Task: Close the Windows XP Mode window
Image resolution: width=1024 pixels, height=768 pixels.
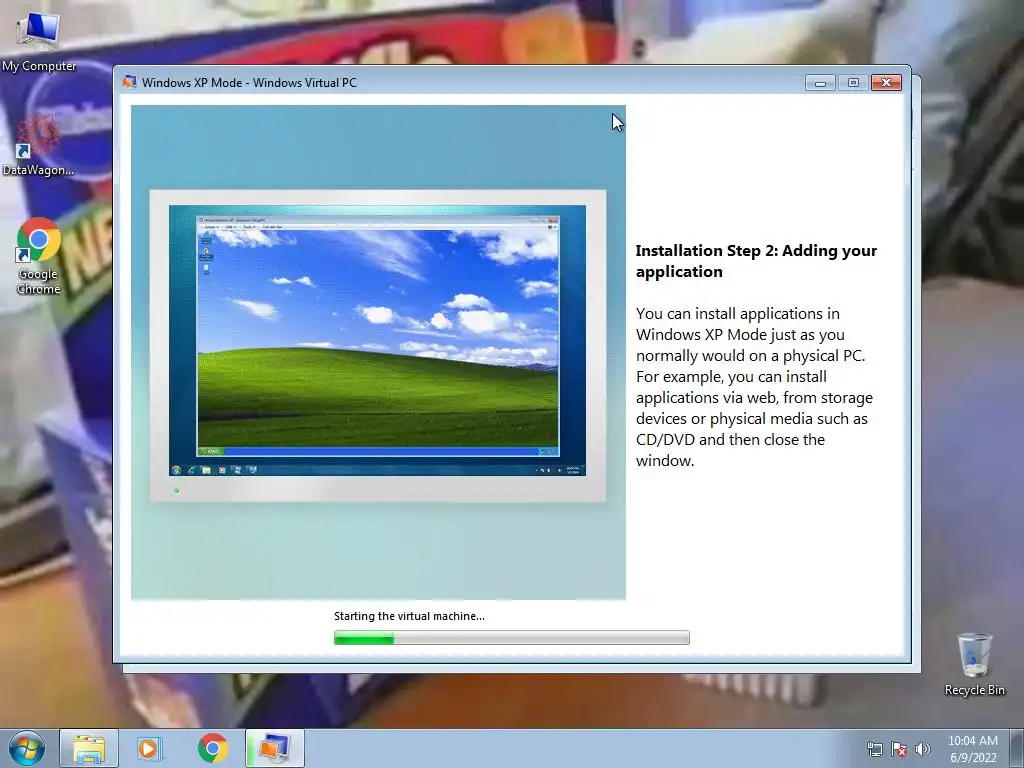Action: click(x=886, y=83)
